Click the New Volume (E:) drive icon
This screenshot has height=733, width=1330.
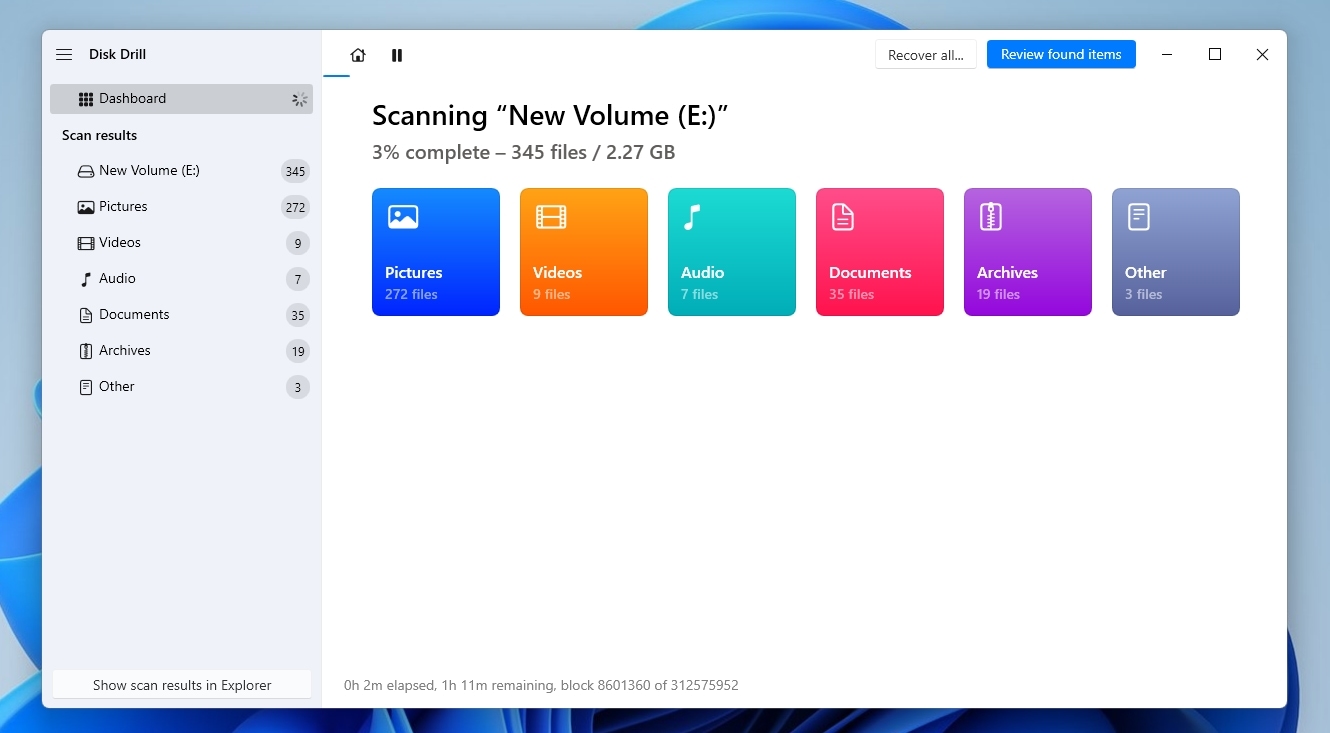click(85, 170)
